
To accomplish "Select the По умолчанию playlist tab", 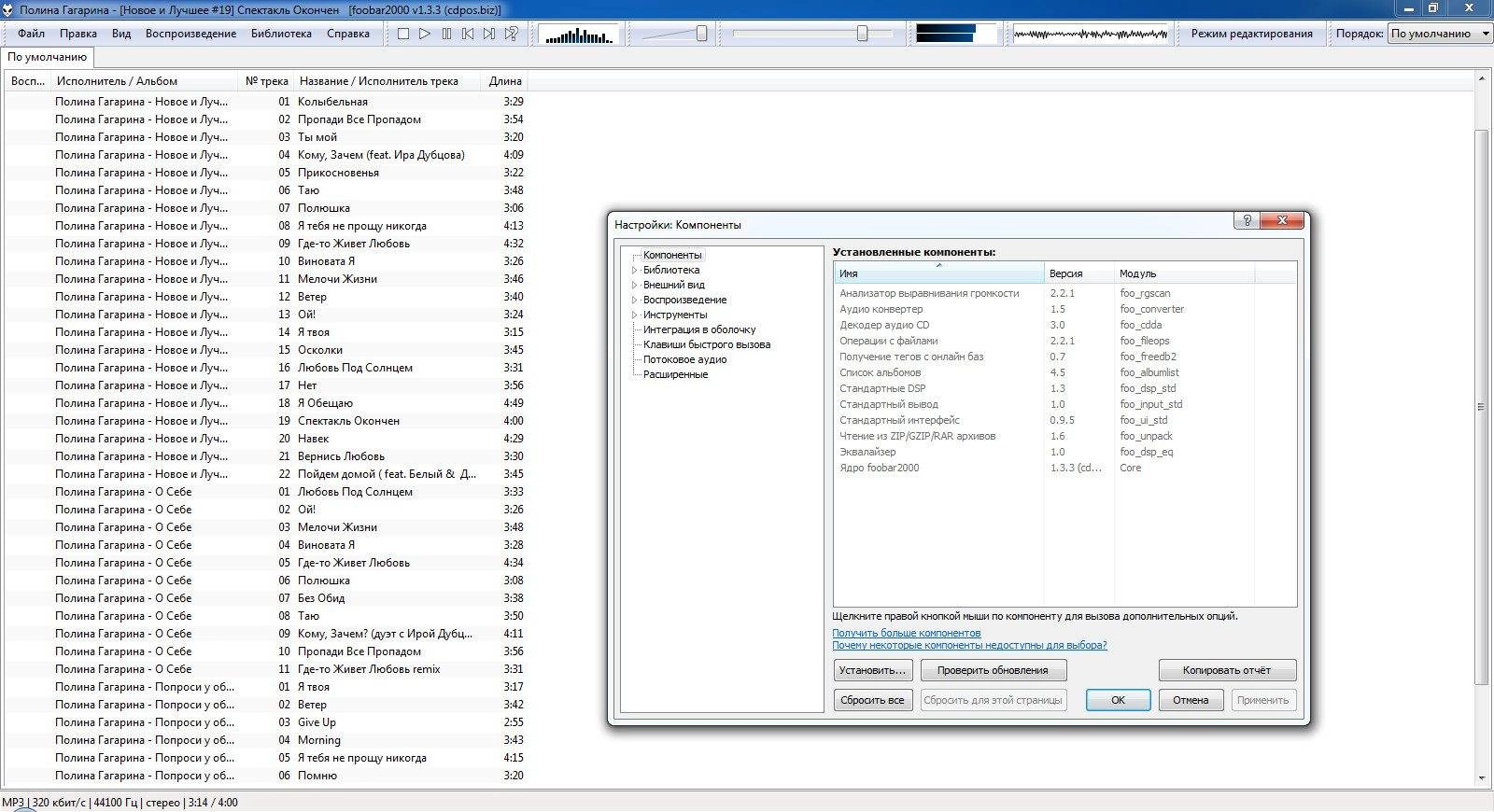I will click(x=48, y=57).
